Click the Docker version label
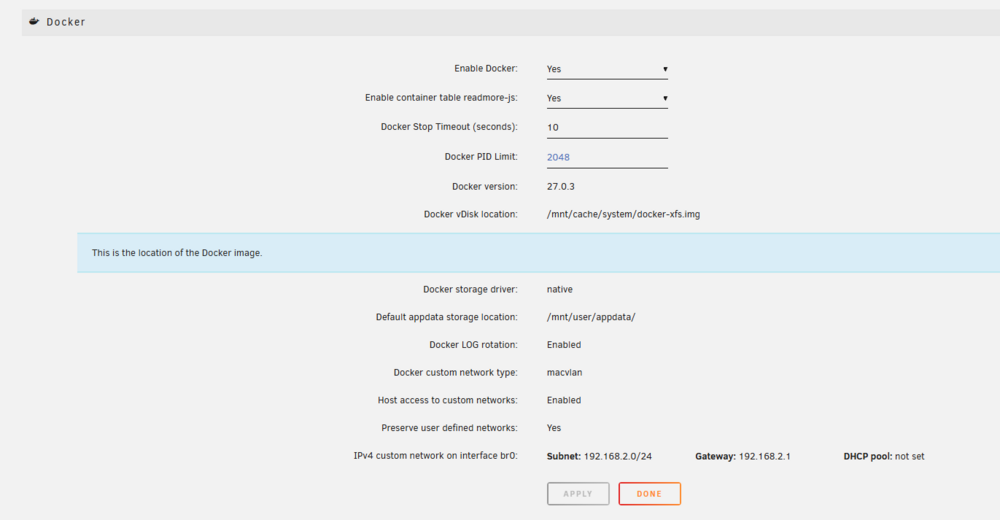Image resolution: width=1000 pixels, height=520 pixels. [485, 186]
